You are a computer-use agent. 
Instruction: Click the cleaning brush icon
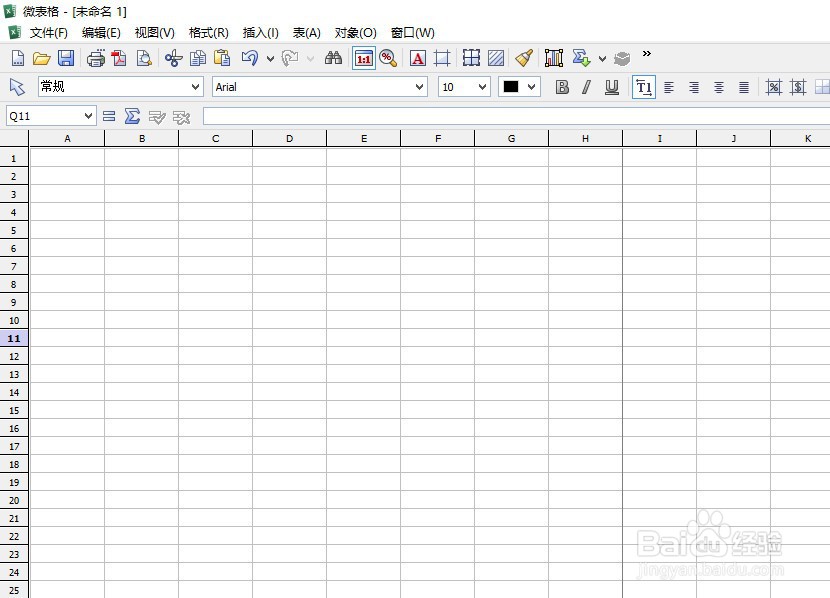[x=524, y=58]
